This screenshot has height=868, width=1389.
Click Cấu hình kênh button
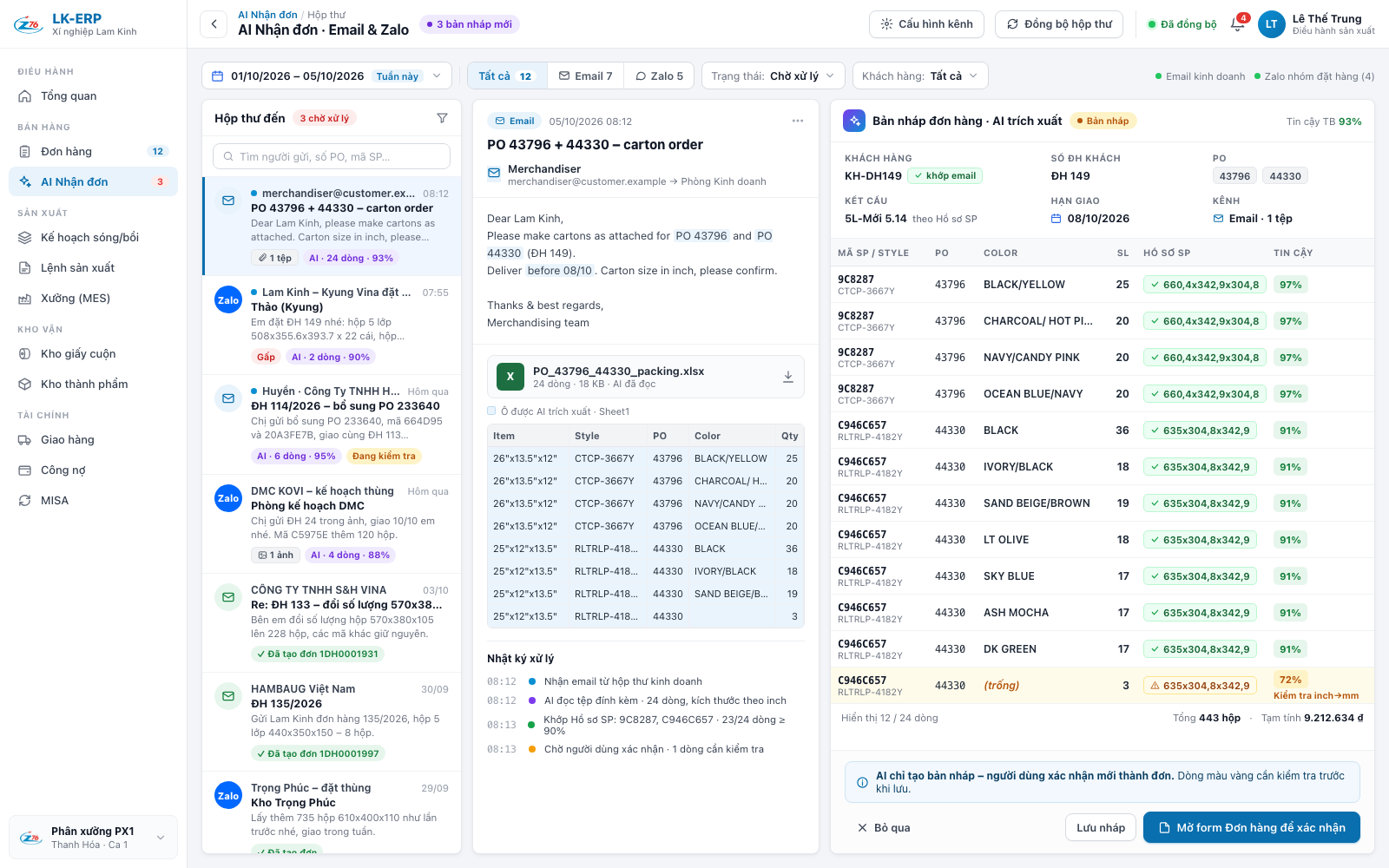(926, 24)
